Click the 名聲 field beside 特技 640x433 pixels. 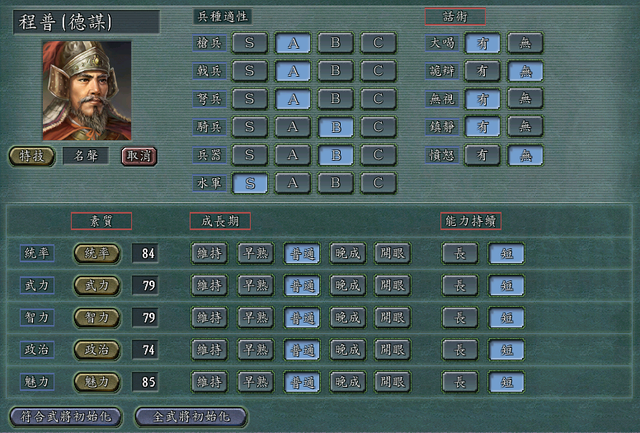coord(86,156)
